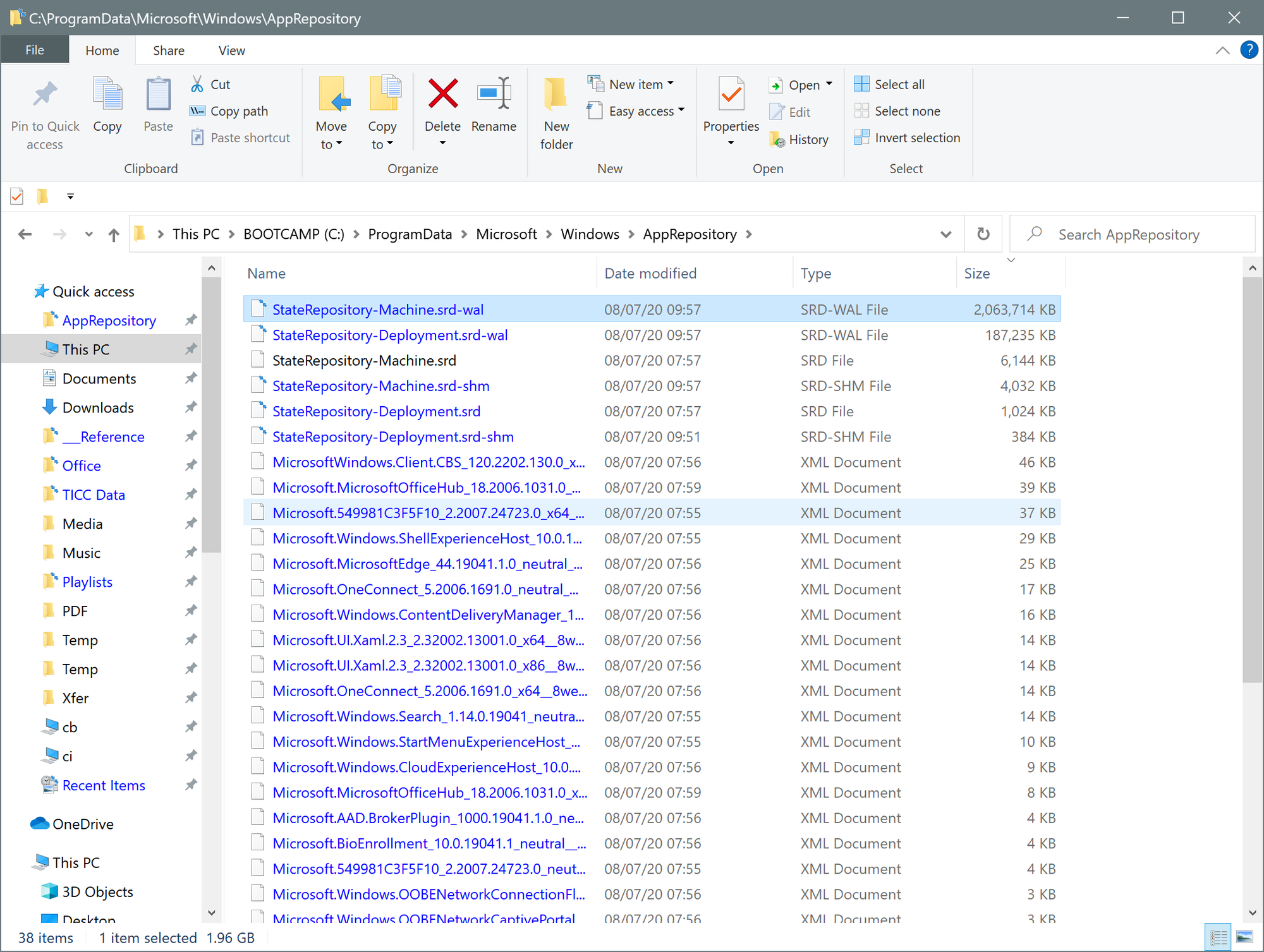Viewport: 1264px width, 952px height.
Task: Click BOOTCAMP (C:) breadcrumb segment
Action: 294,234
